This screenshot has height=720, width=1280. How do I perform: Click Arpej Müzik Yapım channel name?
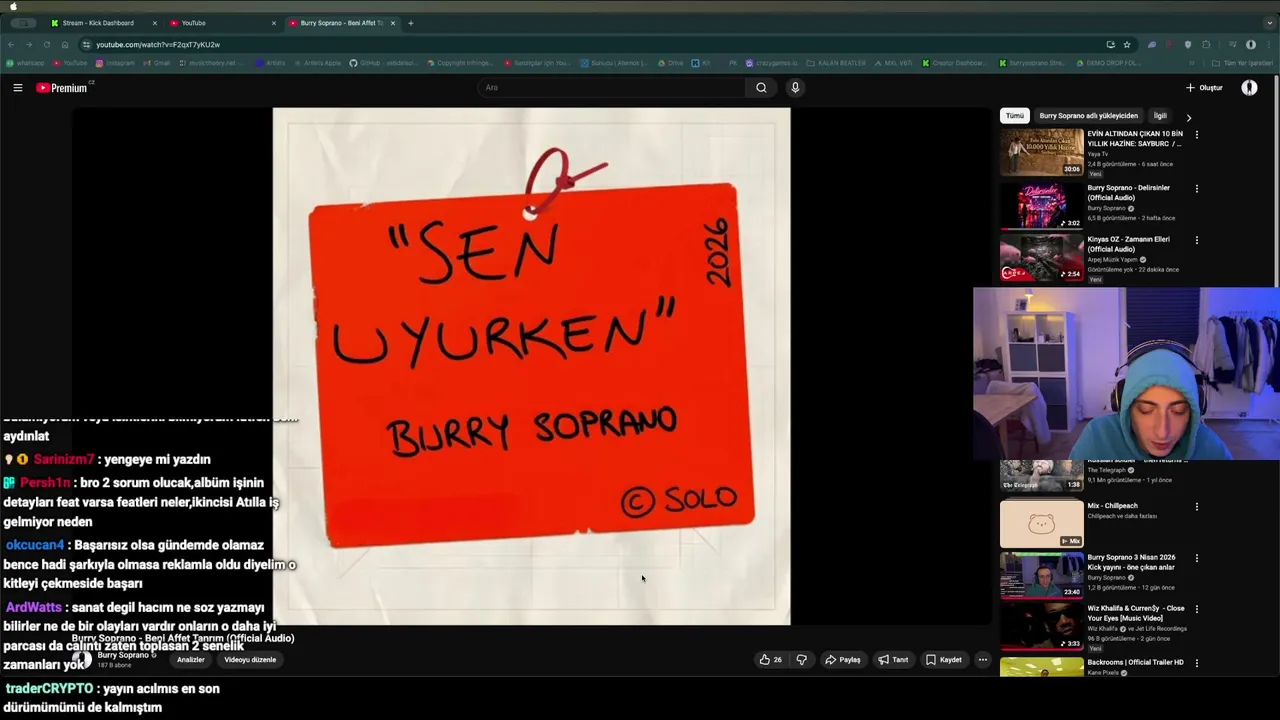tap(1113, 259)
